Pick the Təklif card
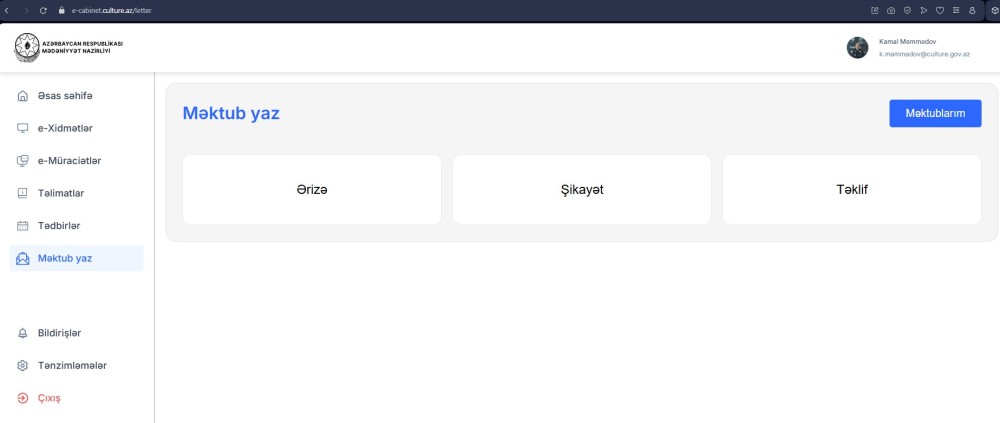This screenshot has height=423, width=1000. click(851, 189)
